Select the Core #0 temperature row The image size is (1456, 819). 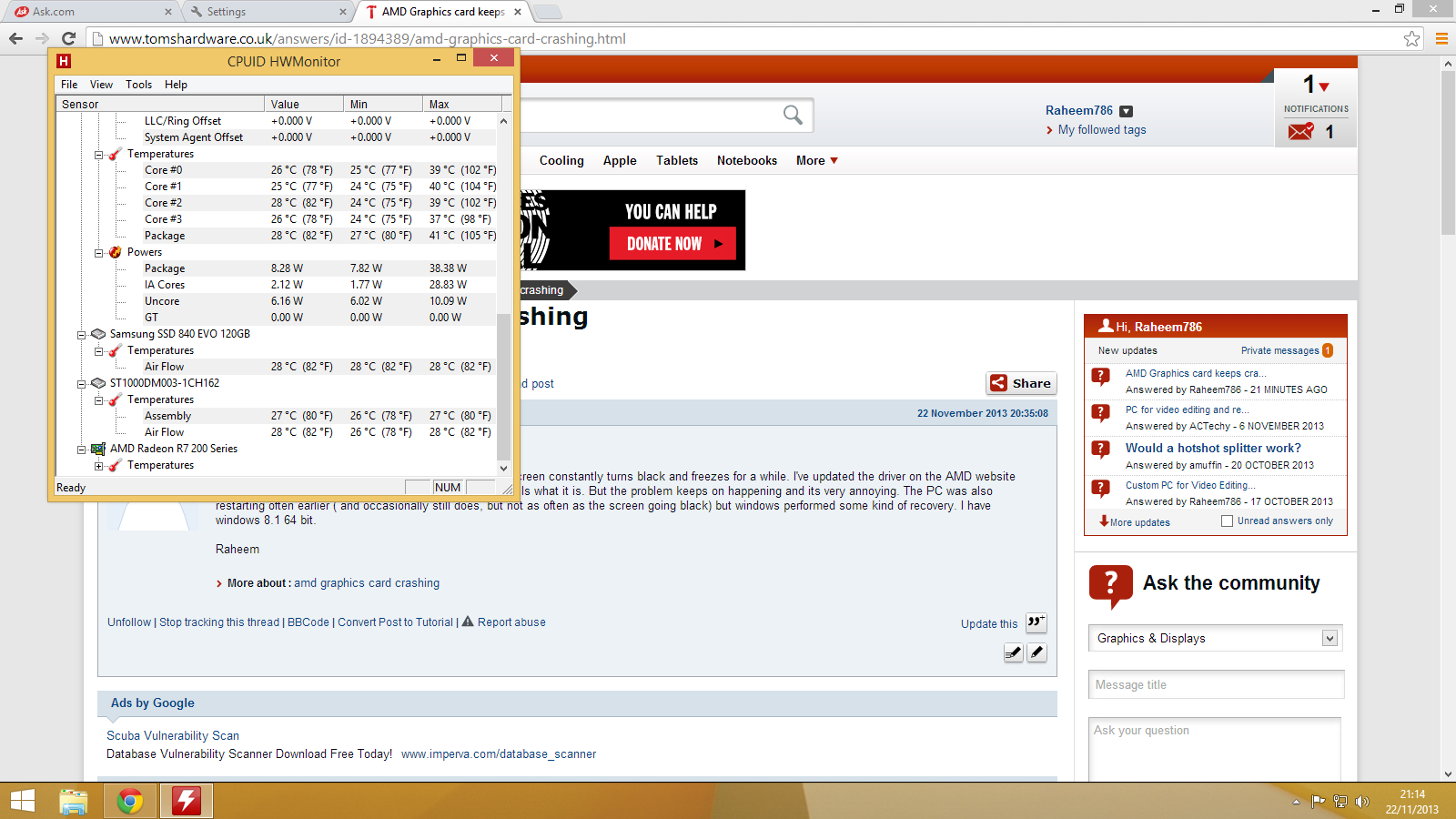277,170
